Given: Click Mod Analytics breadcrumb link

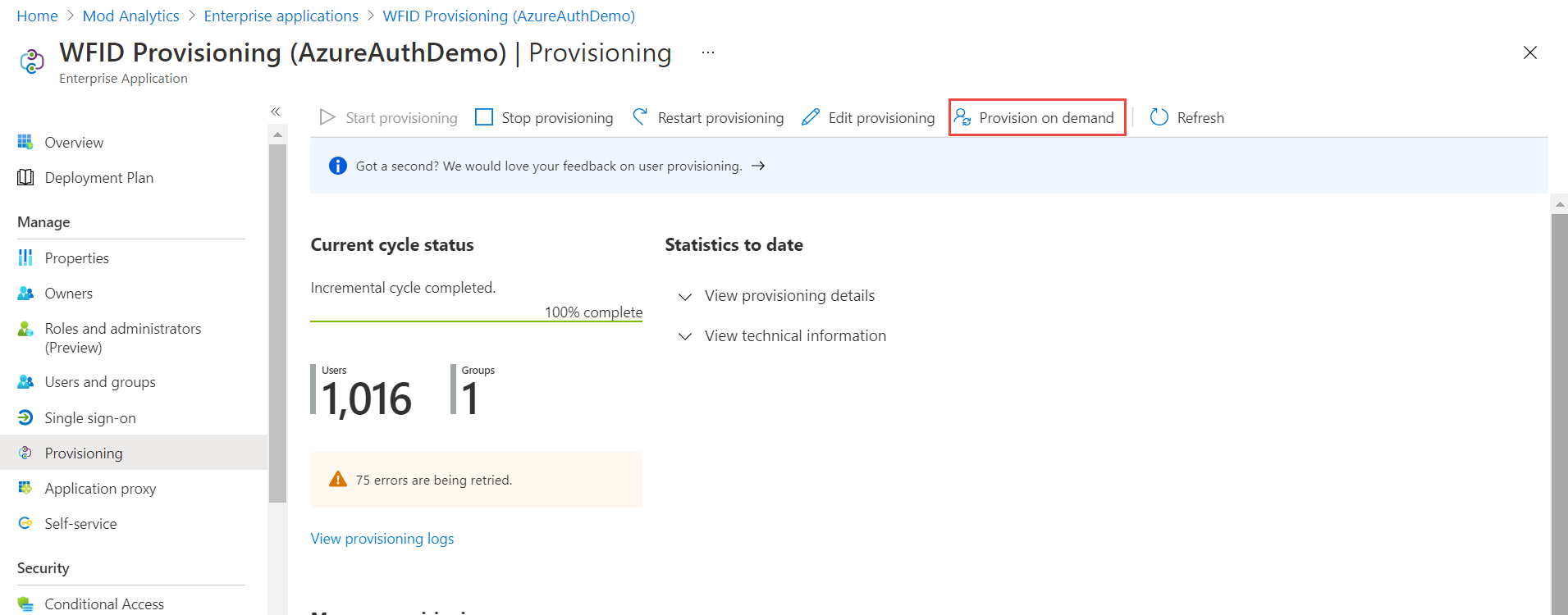Looking at the screenshot, I should pos(130,16).
